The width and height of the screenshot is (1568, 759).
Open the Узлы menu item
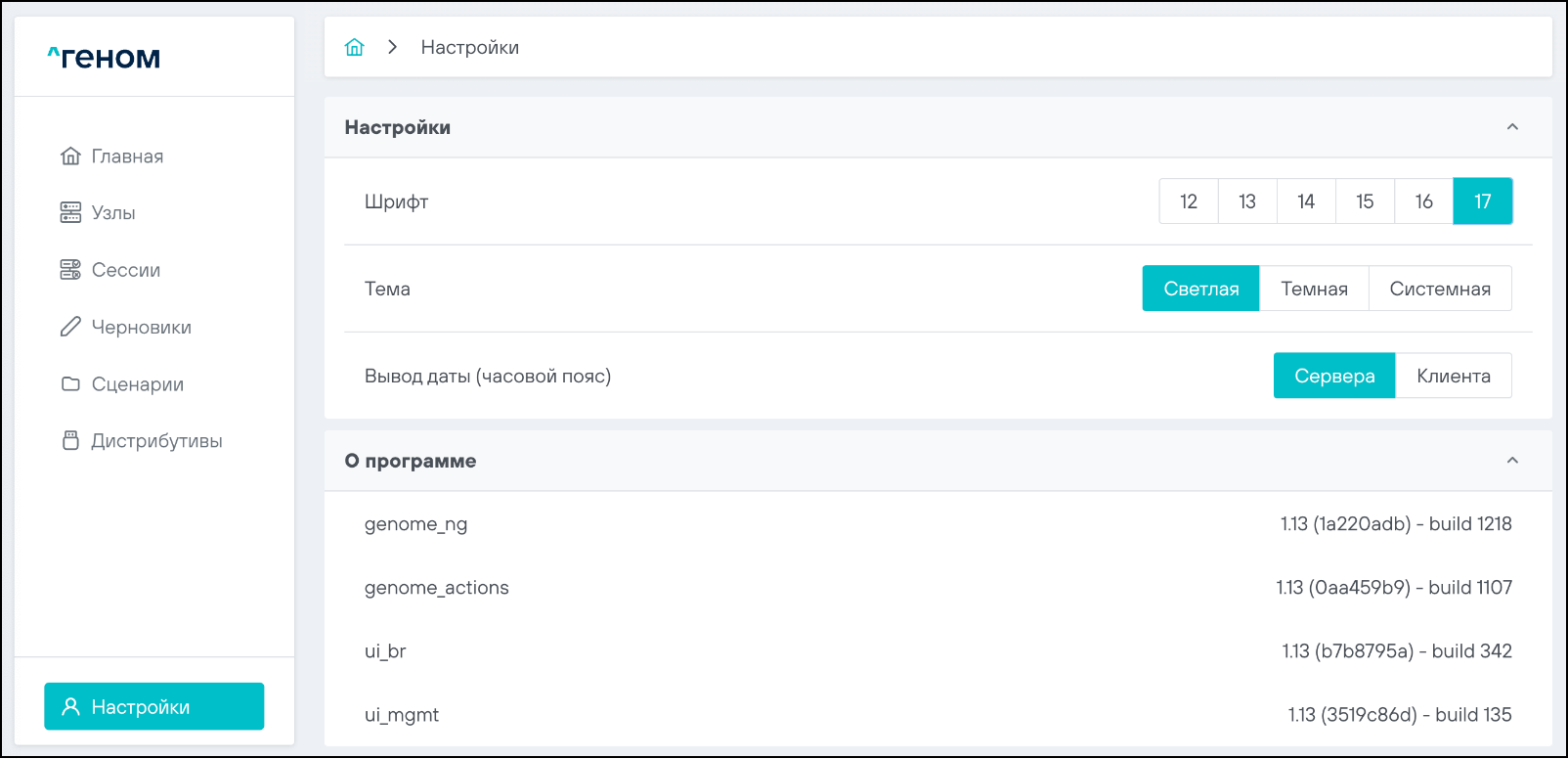(113, 213)
